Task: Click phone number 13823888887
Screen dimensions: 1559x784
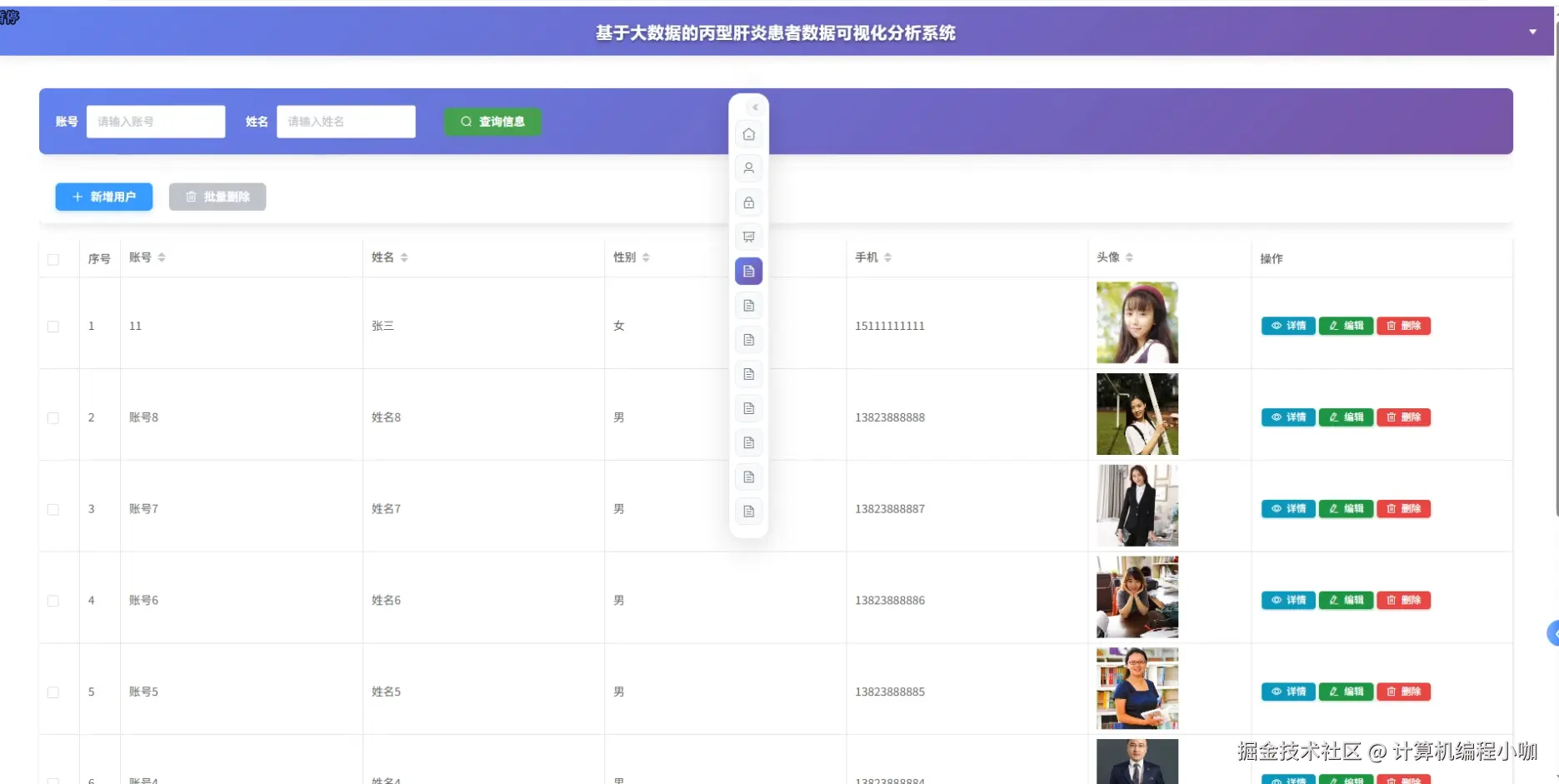Action: tap(890, 509)
